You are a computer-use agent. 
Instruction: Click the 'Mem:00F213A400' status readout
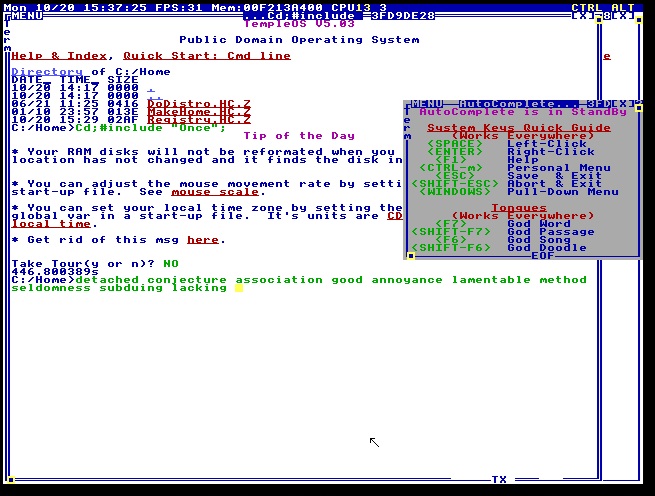[x=267, y=8]
